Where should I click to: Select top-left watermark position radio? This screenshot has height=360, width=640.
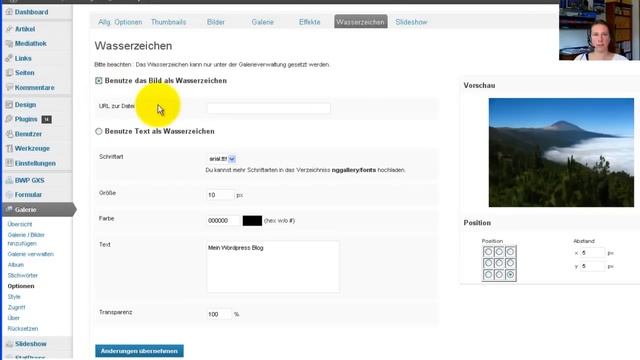click(x=488, y=251)
